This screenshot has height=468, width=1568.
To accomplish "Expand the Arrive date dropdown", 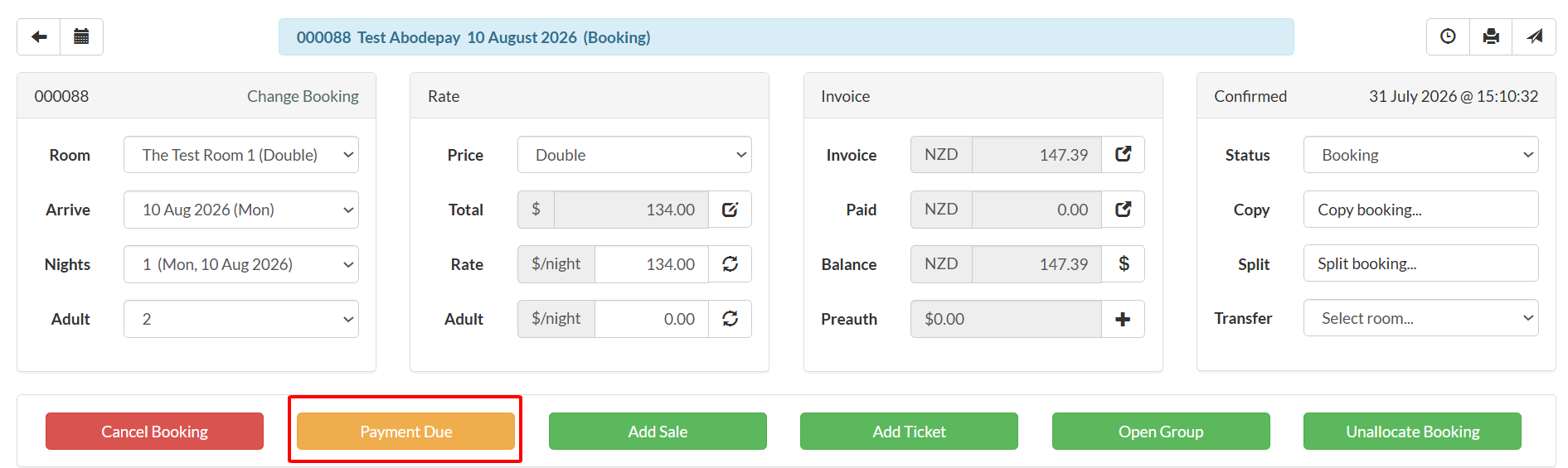I will [x=241, y=210].
